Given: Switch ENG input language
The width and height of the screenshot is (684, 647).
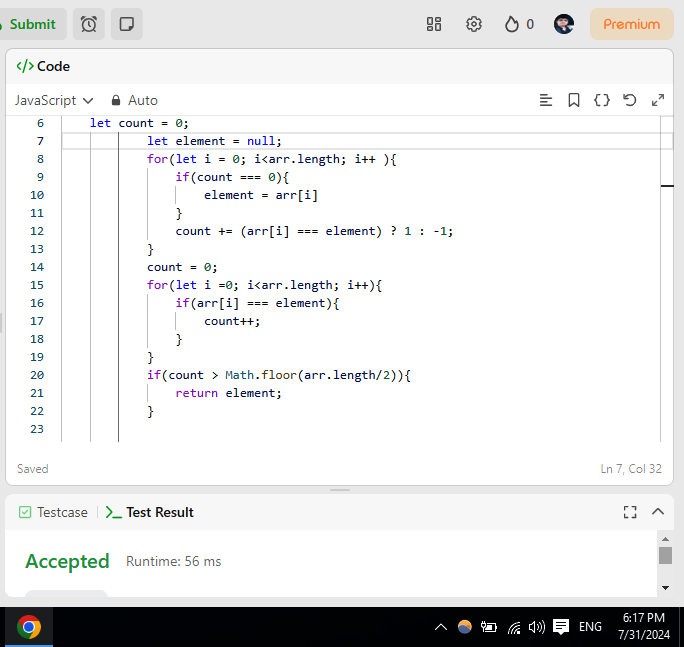Looking at the screenshot, I should 590,627.
